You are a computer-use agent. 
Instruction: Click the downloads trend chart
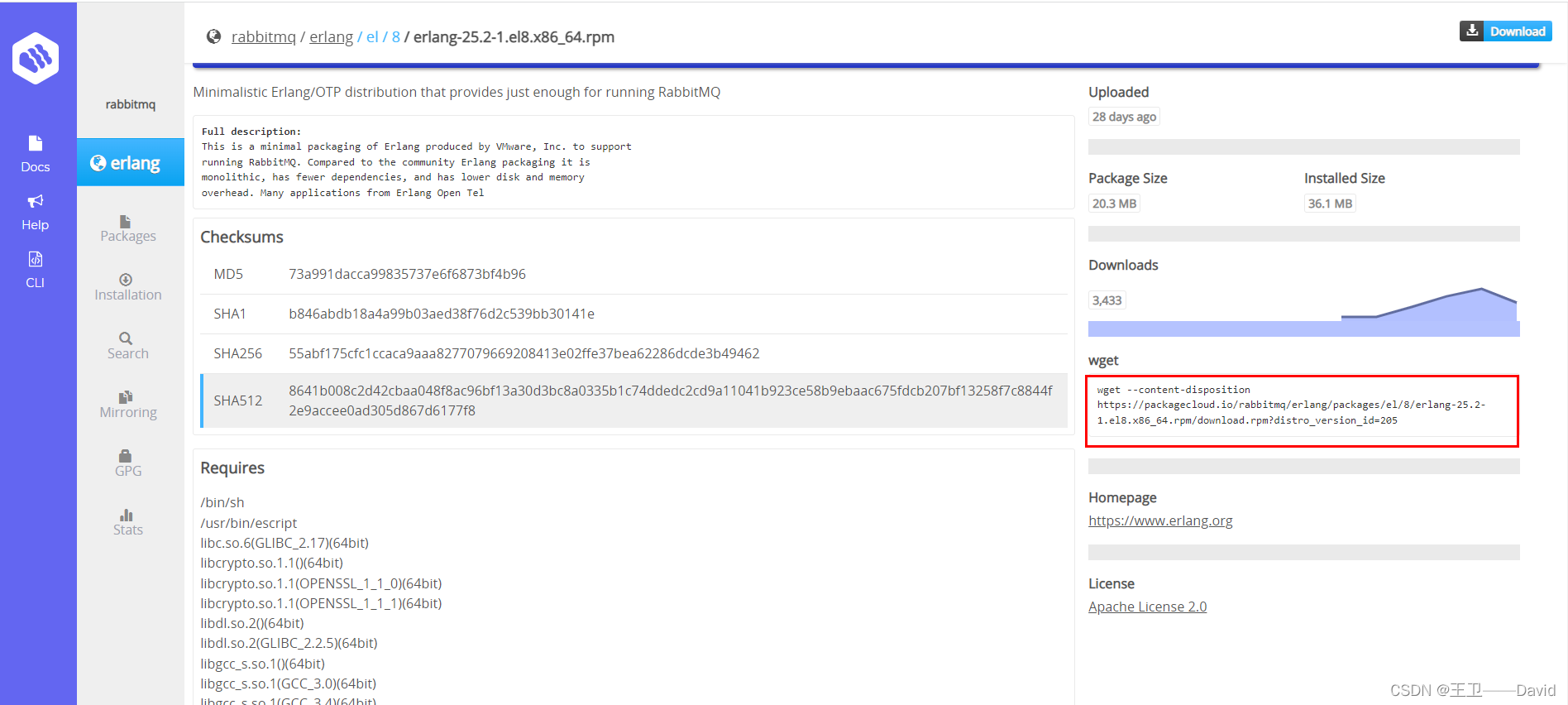point(1304,312)
